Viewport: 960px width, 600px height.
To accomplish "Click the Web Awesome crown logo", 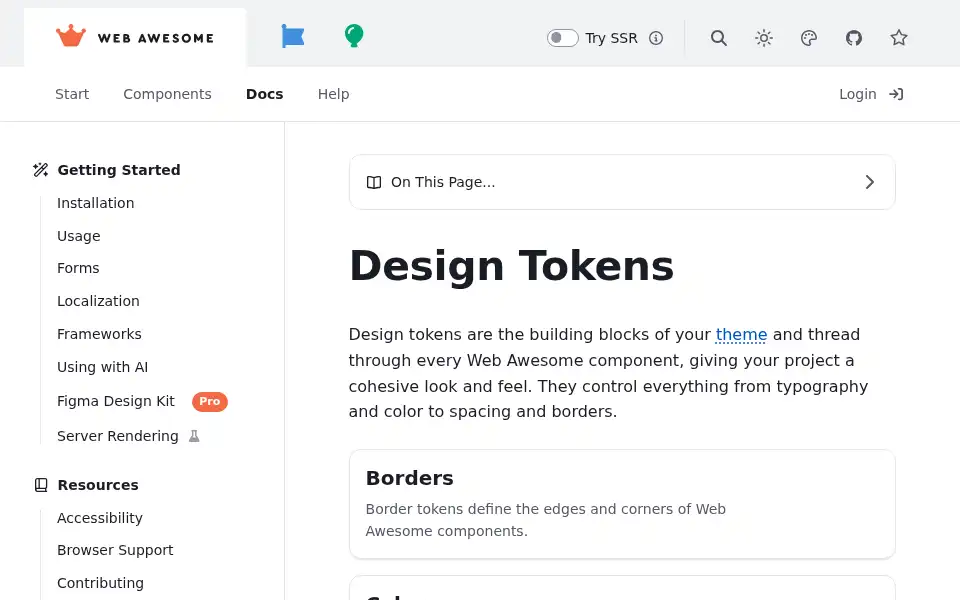I will pyautogui.click(x=70, y=36).
